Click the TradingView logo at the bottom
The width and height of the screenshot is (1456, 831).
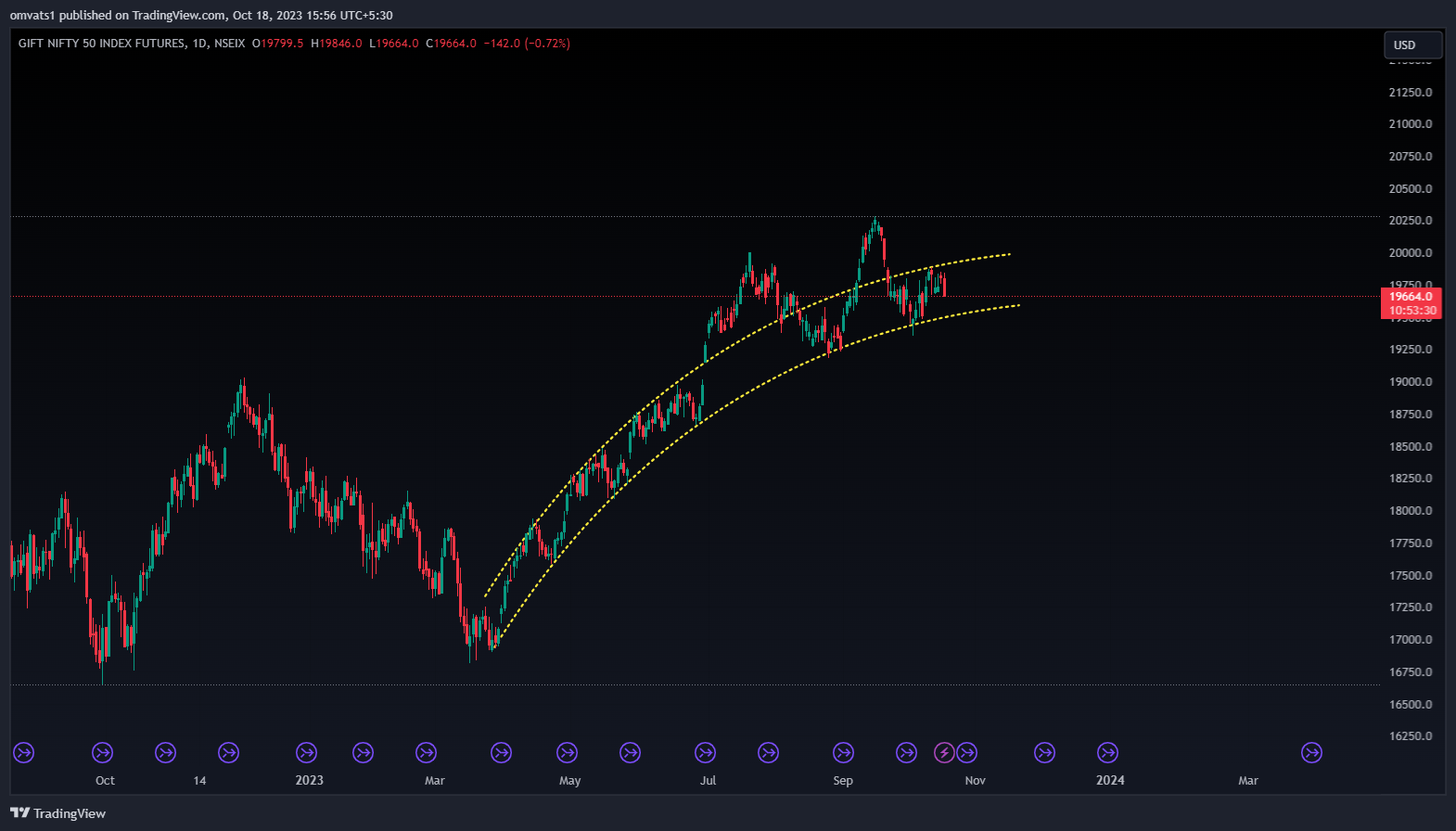(57, 813)
